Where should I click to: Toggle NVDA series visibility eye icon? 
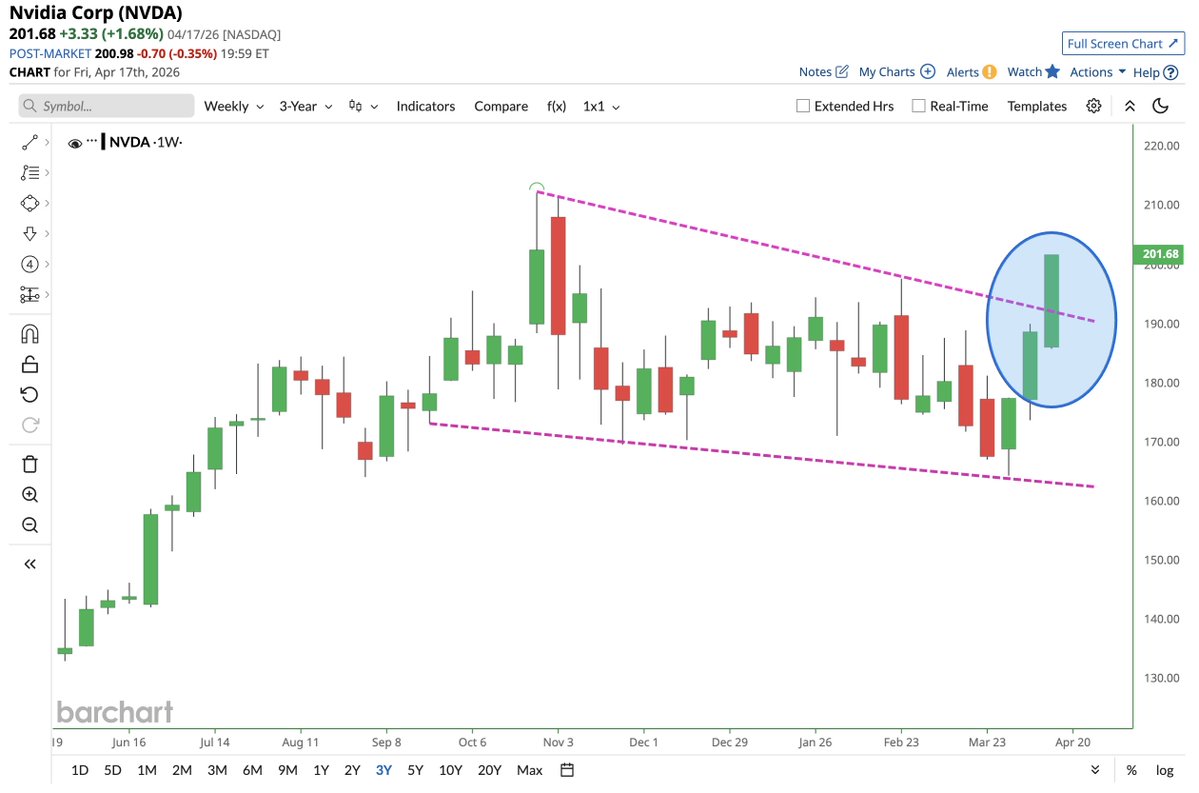75,143
